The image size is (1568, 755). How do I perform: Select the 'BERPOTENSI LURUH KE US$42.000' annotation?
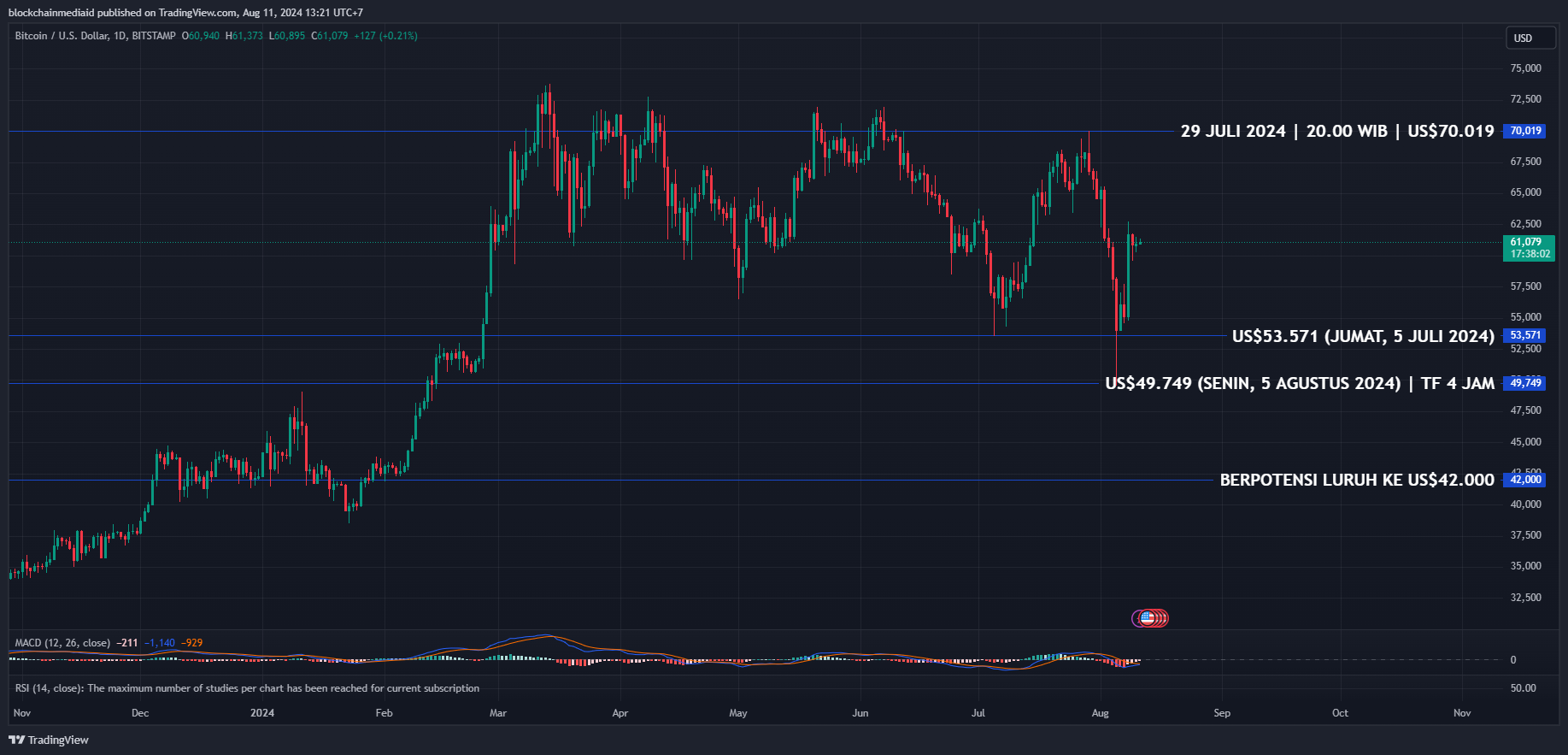1357,480
